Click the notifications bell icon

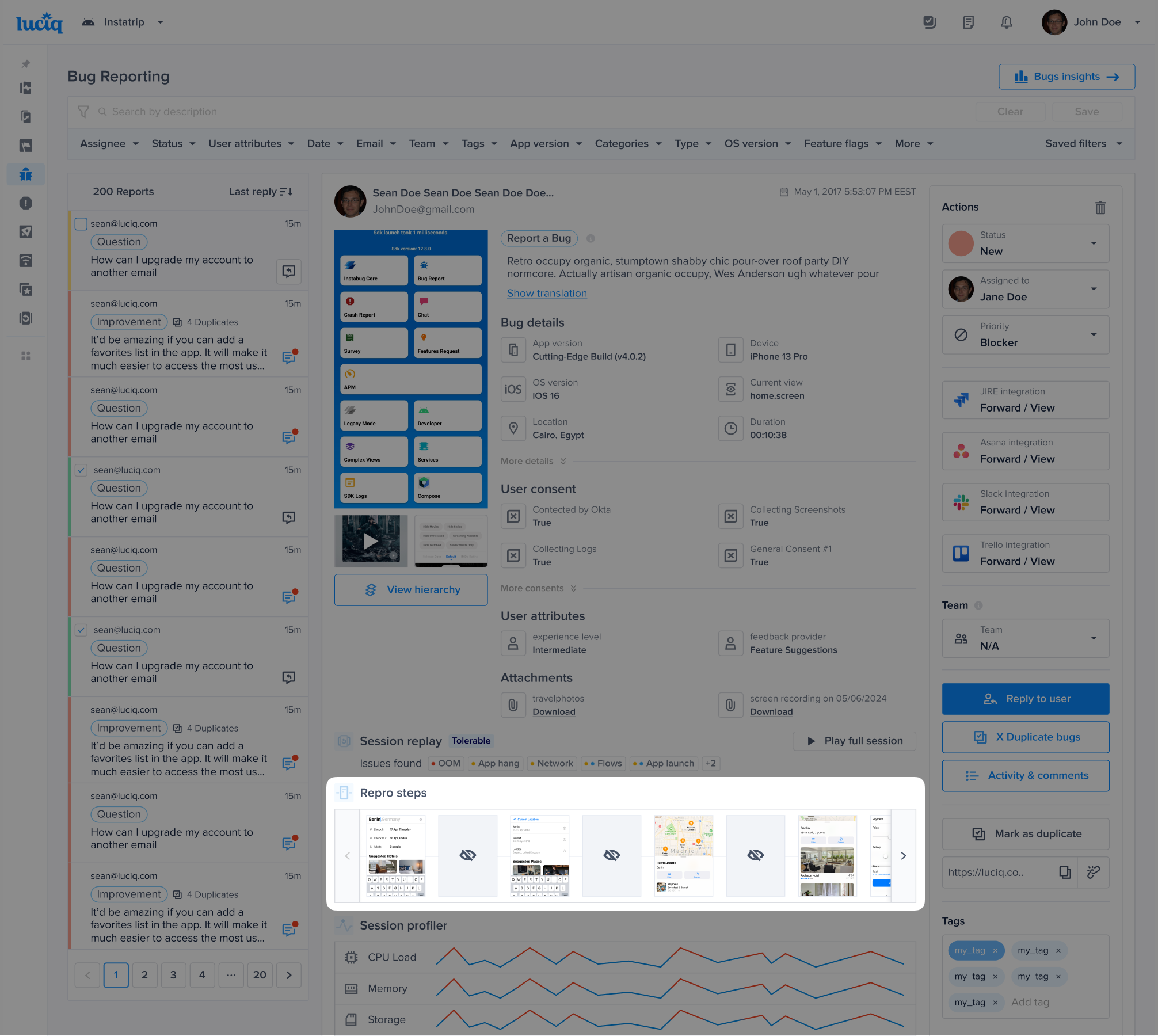tap(1006, 22)
